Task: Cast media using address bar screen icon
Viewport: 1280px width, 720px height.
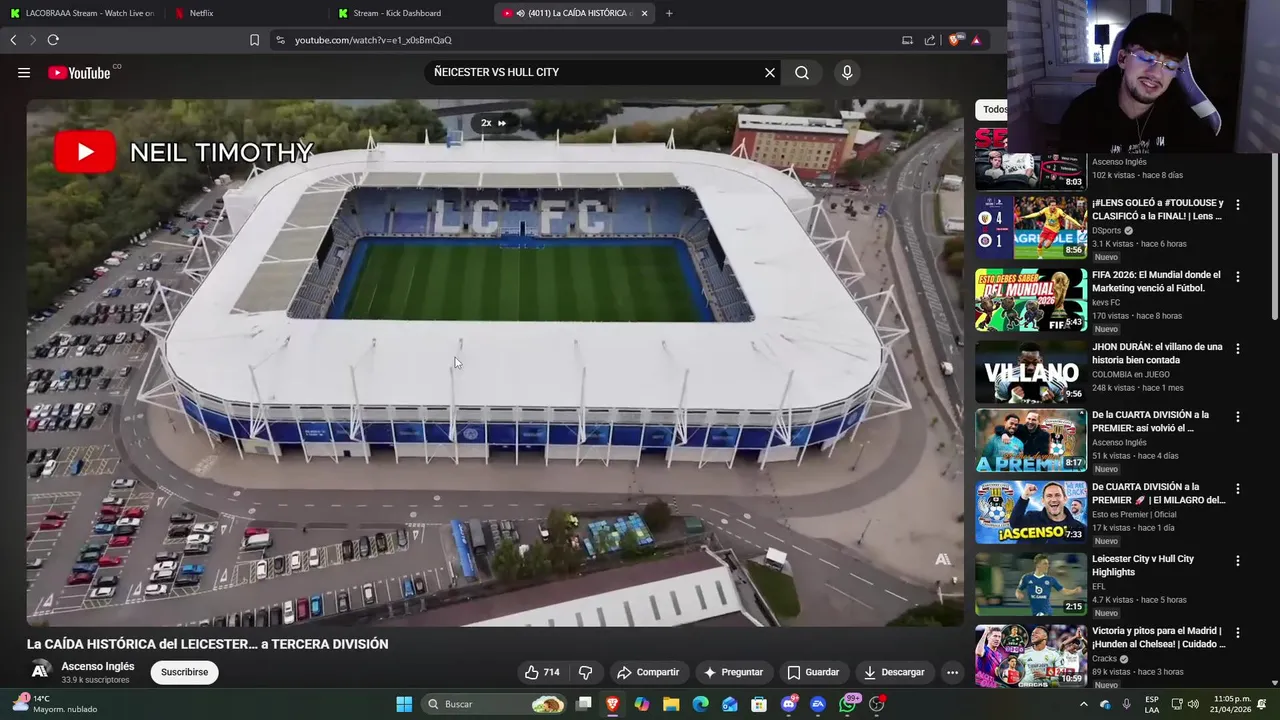Action: 907,40
